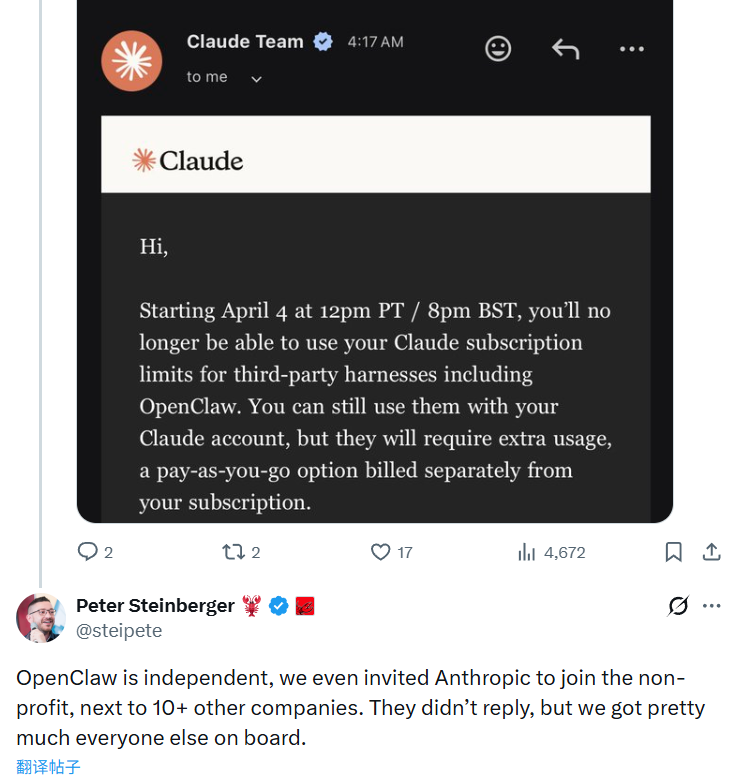Click the reply icon with count 2
The image size is (737, 780).
point(88,552)
